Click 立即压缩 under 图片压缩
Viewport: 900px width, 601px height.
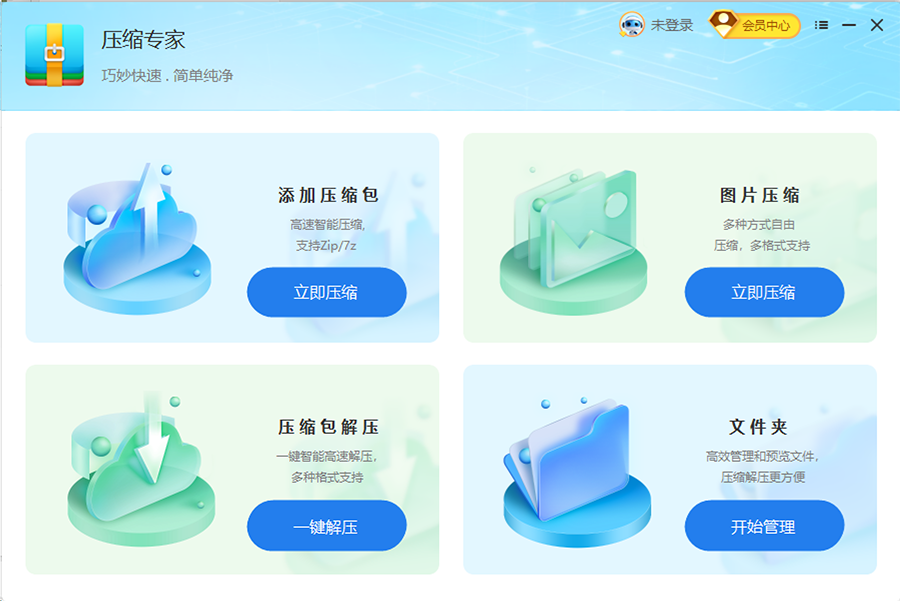764,292
